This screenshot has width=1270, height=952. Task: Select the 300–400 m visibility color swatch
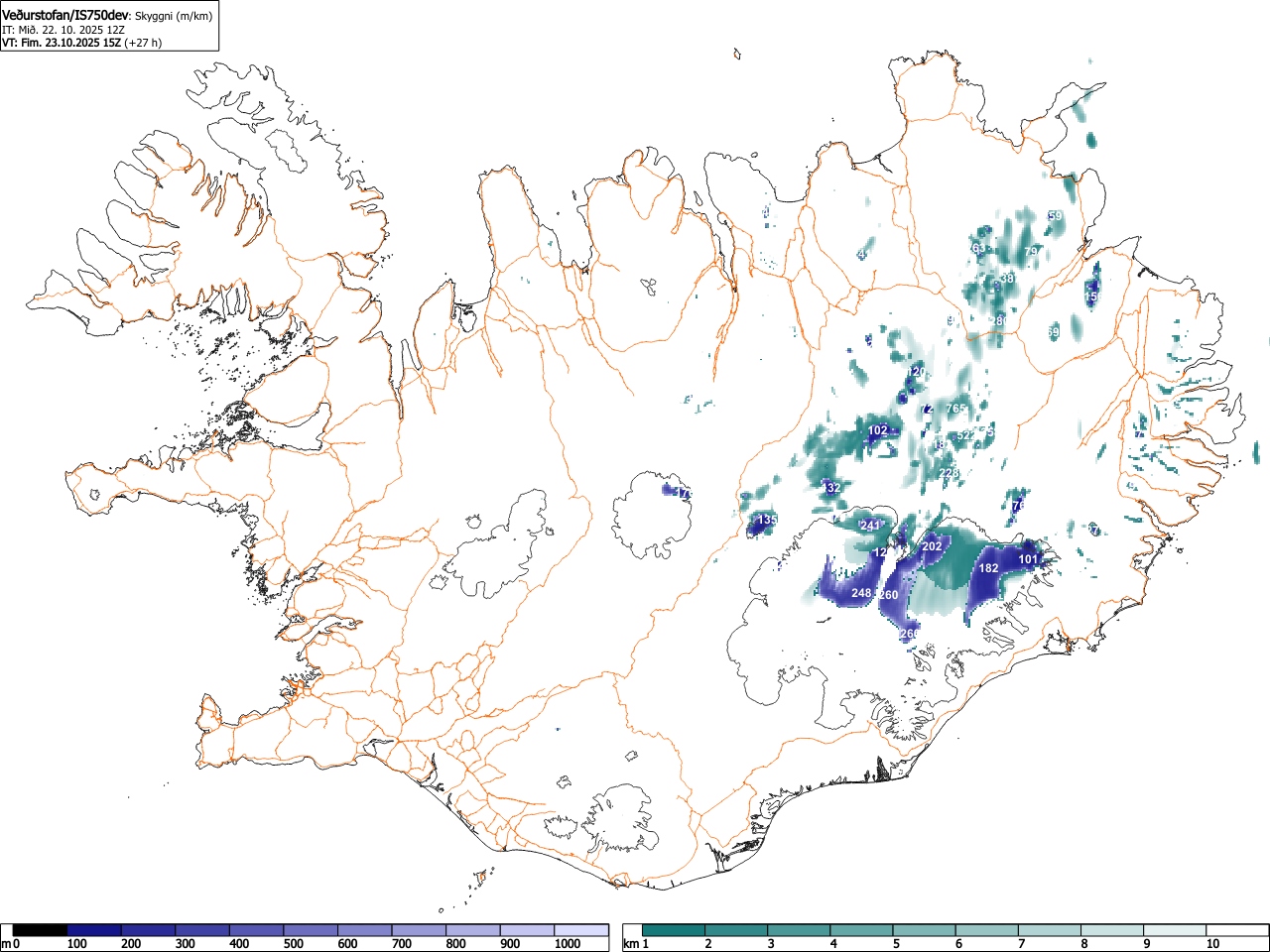tap(202, 930)
